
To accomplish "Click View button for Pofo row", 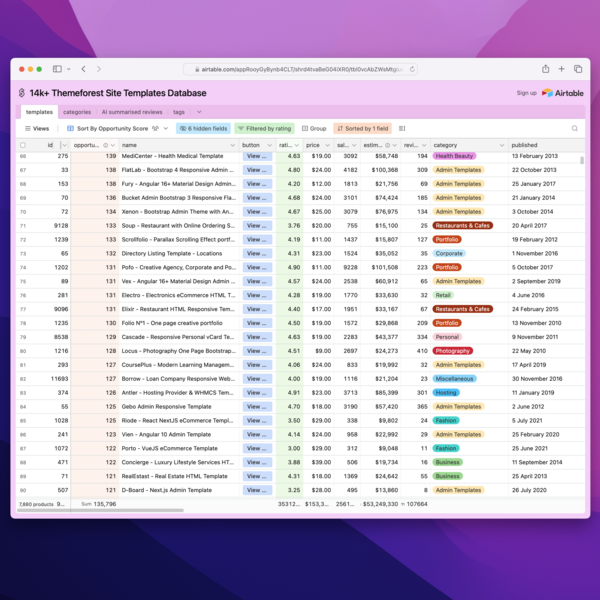I will (x=257, y=267).
